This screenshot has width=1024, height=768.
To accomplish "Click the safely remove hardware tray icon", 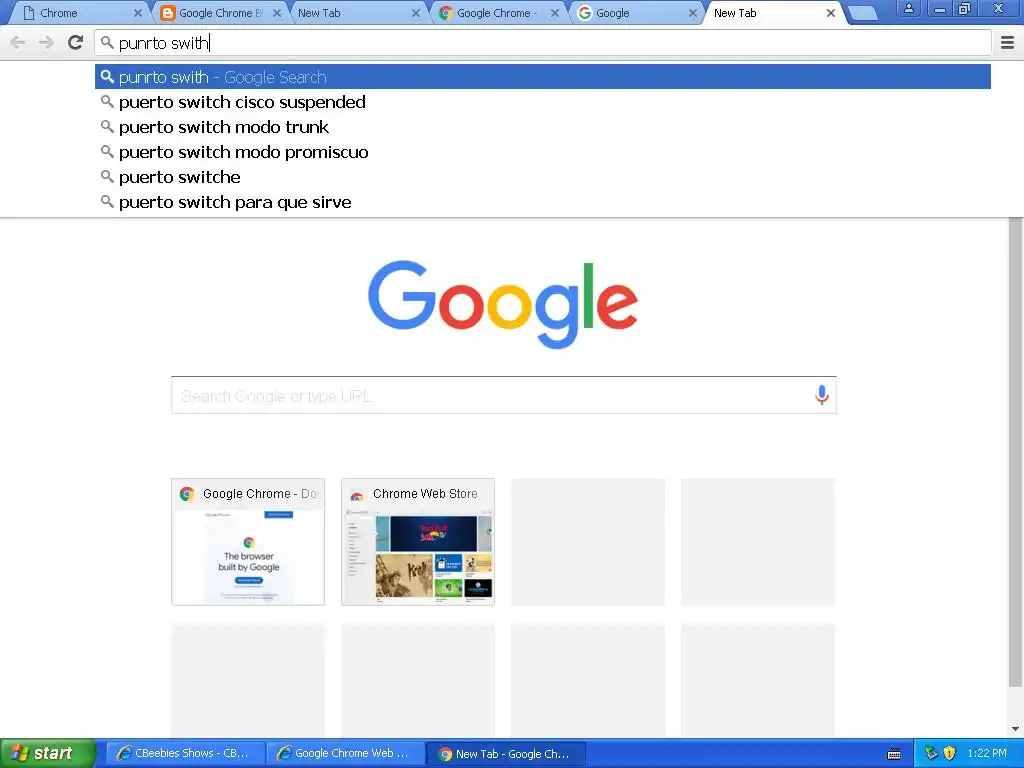I will pyautogui.click(x=932, y=753).
